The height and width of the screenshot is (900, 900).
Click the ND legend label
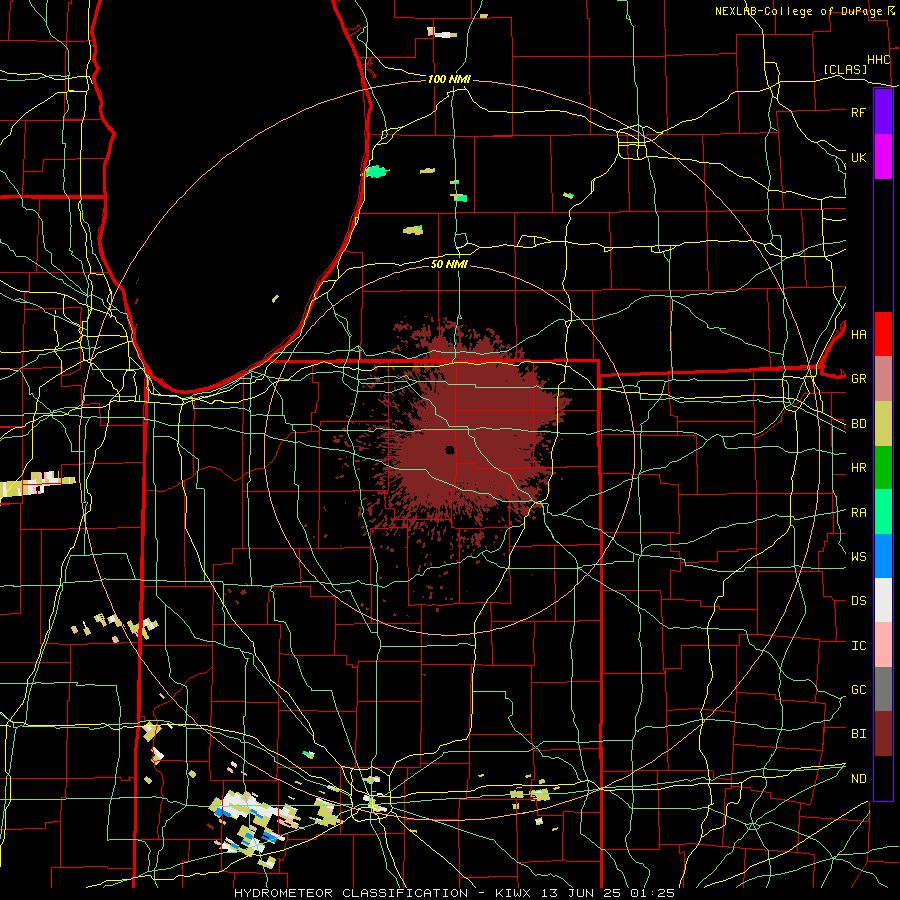pos(858,779)
